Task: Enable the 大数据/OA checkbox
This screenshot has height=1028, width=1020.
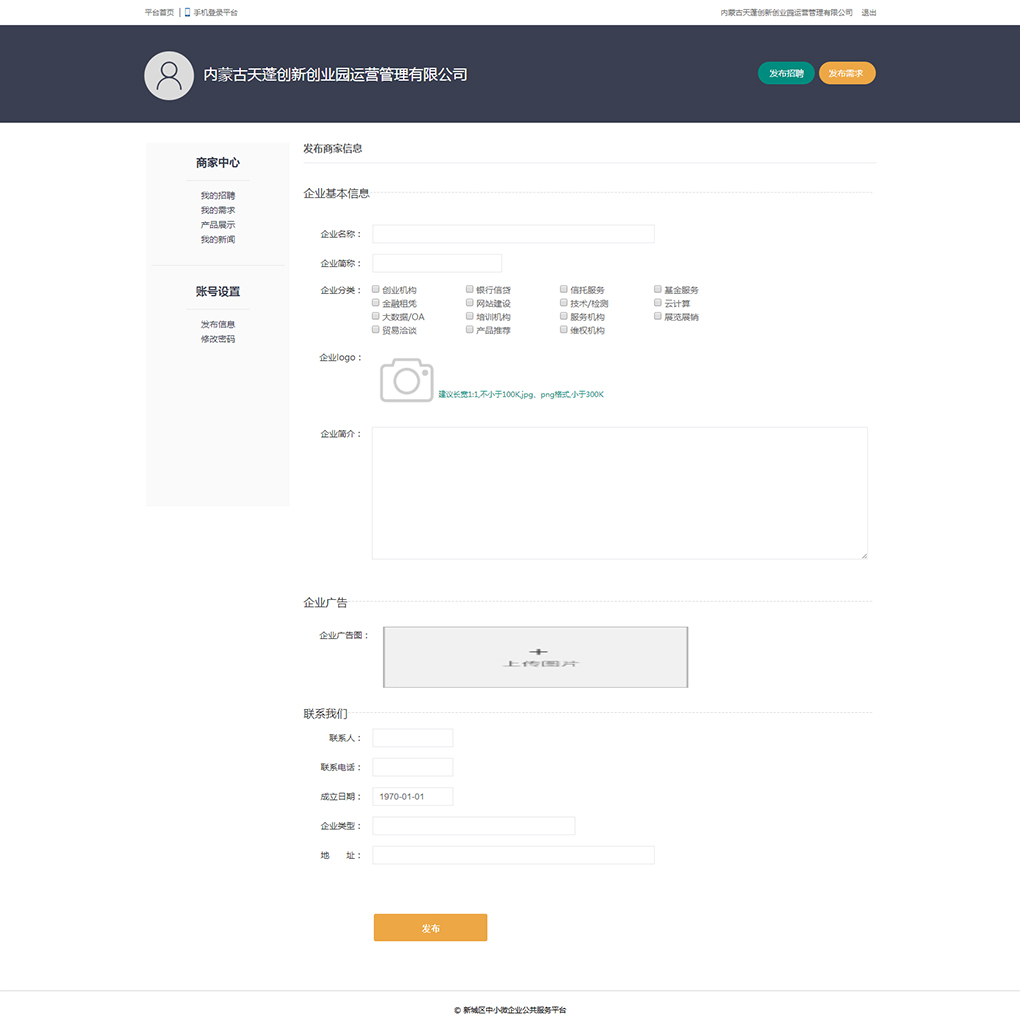Action: (x=376, y=316)
